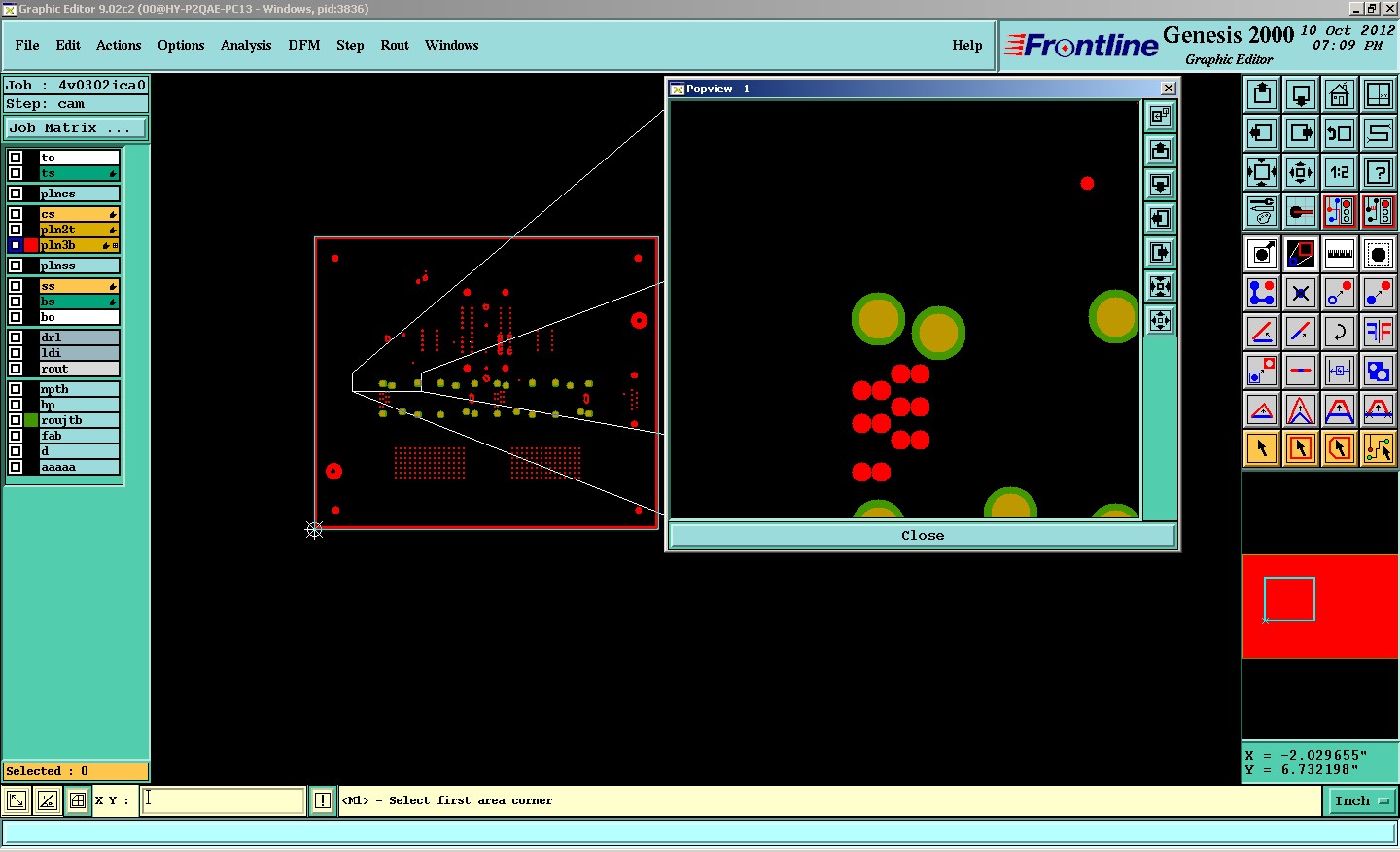Select the plain arrow pointer tool

pyautogui.click(x=1262, y=448)
